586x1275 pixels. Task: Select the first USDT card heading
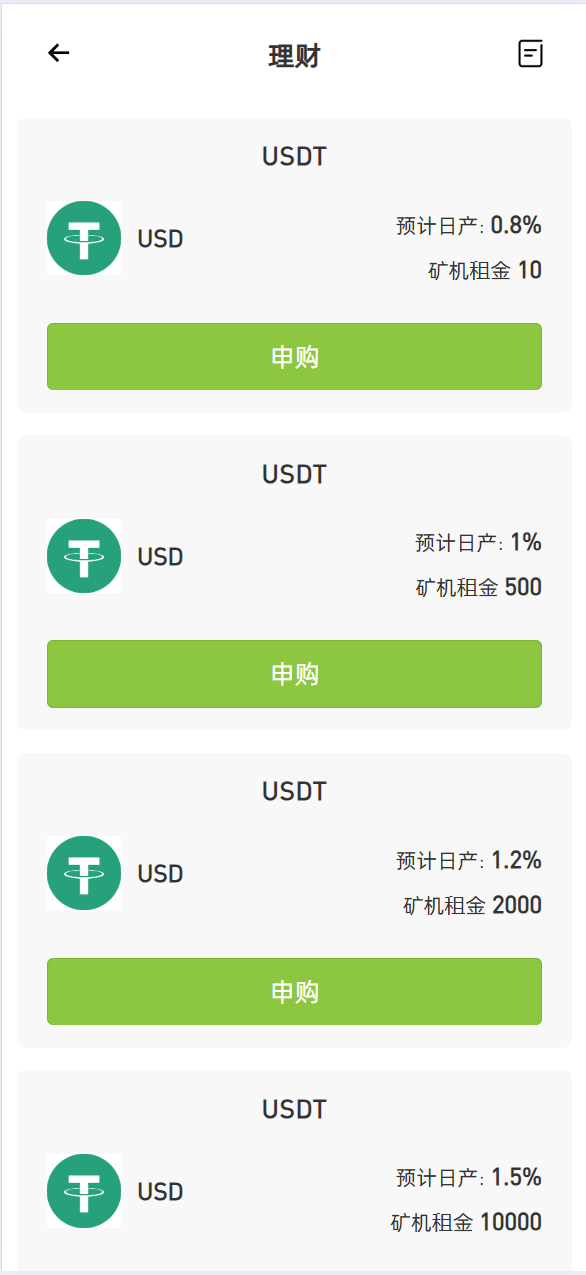294,157
